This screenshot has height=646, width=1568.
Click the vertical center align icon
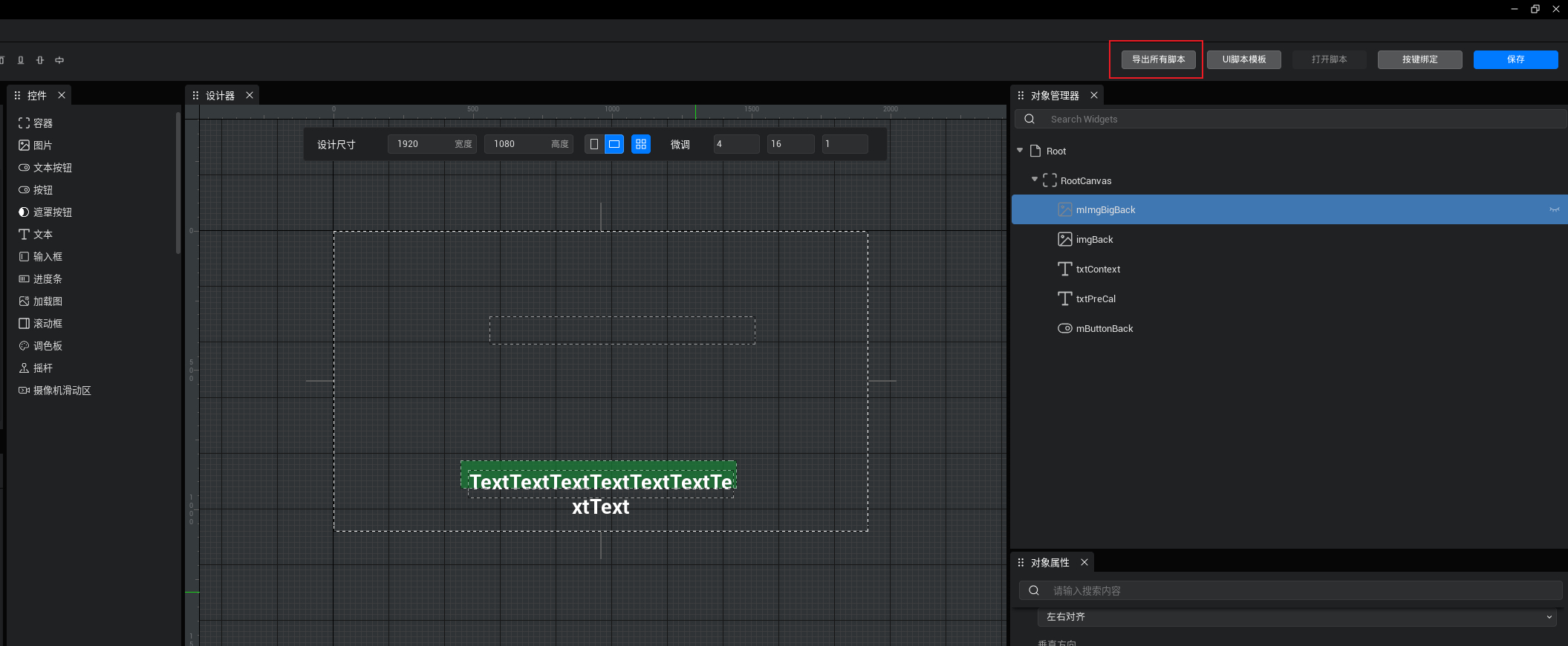click(40, 60)
